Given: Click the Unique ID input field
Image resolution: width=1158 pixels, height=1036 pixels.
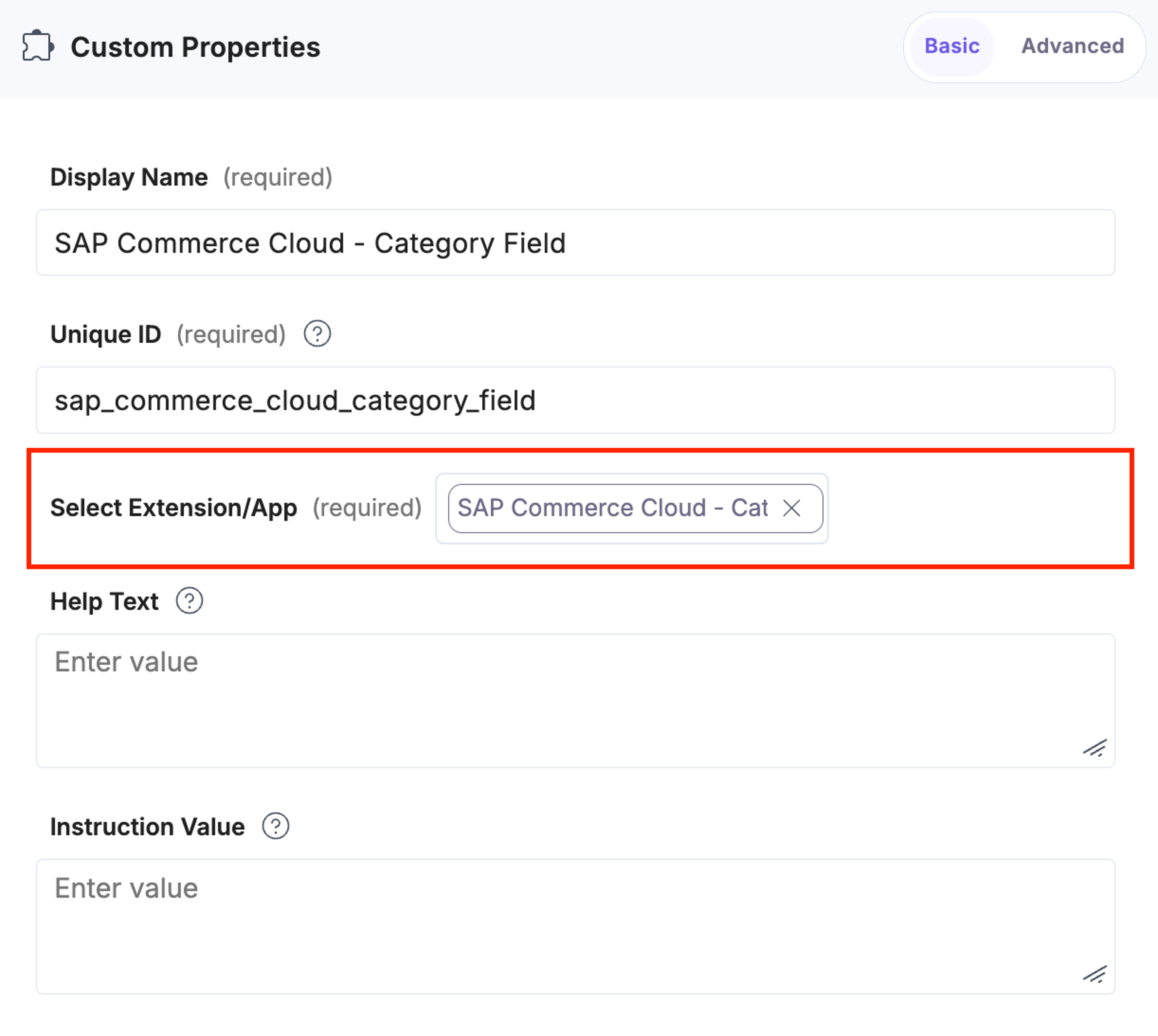Looking at the screenshot, I should [575, 400].
